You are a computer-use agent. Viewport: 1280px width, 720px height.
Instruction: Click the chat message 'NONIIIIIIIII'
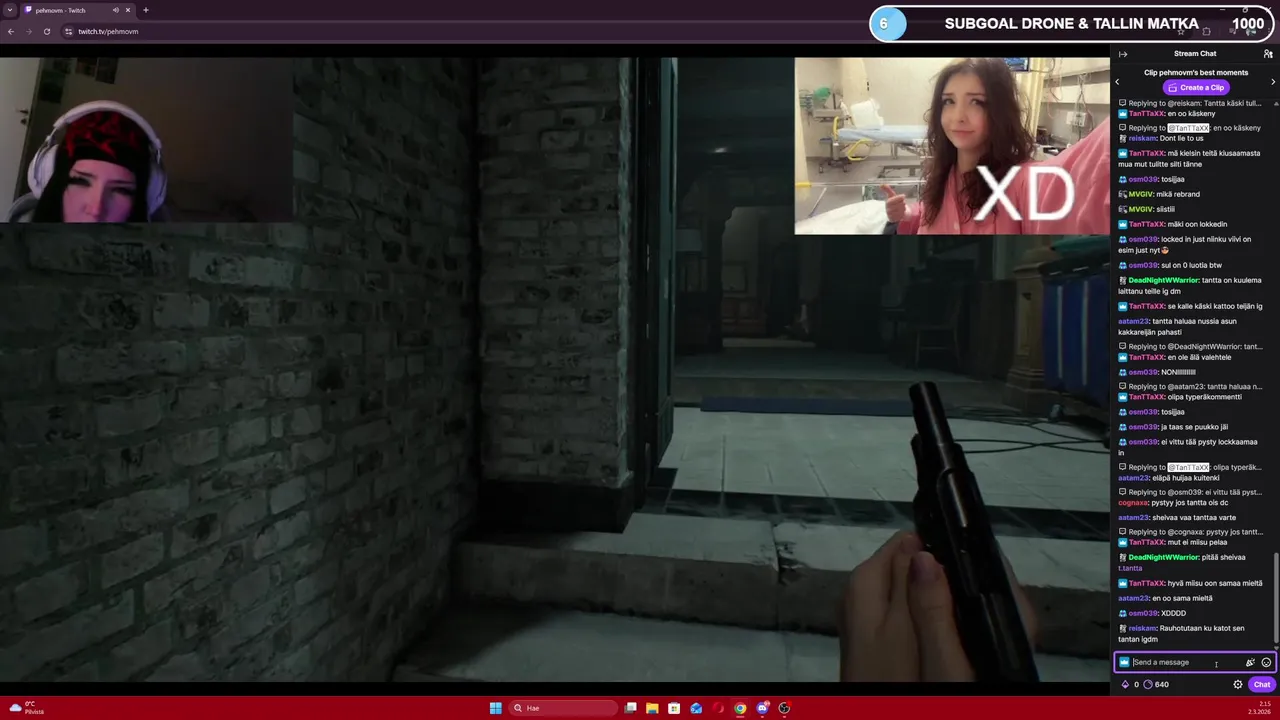click(1178, 372)
